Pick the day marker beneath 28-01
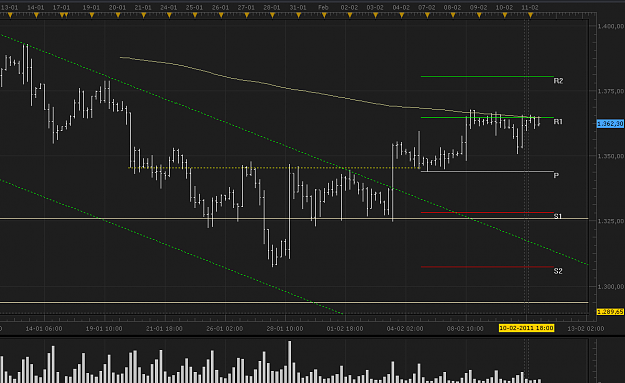The width and height of the screenshot is (625, 383). 272,15
